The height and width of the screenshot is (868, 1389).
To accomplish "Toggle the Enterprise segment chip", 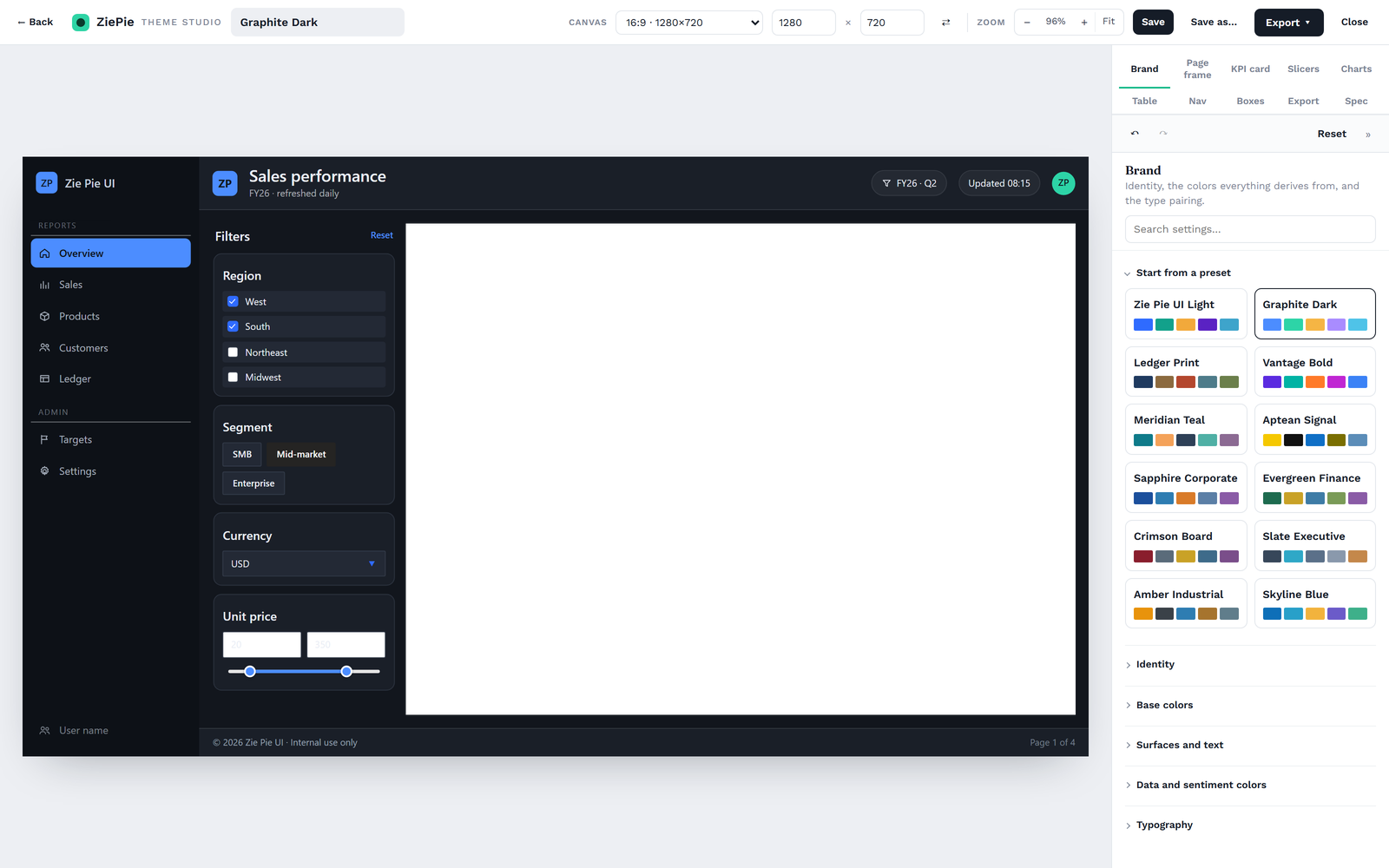I will 253,483.
